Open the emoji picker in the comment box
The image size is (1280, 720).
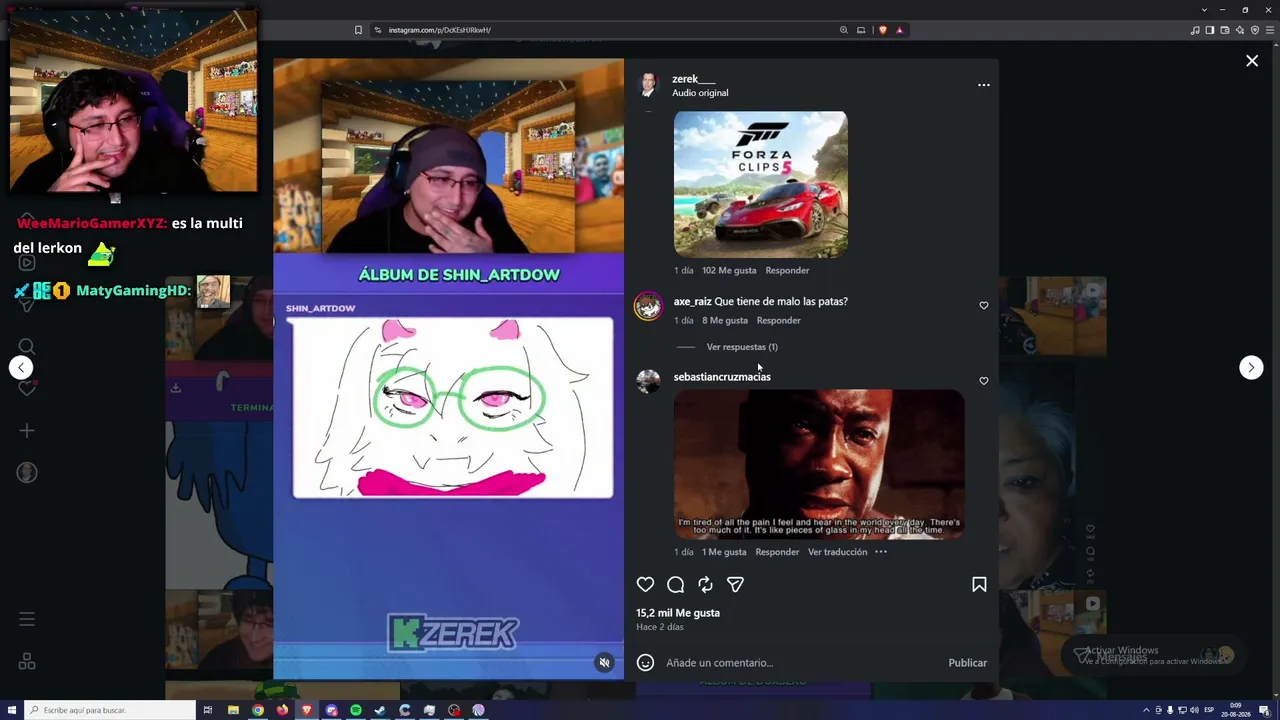645,662
